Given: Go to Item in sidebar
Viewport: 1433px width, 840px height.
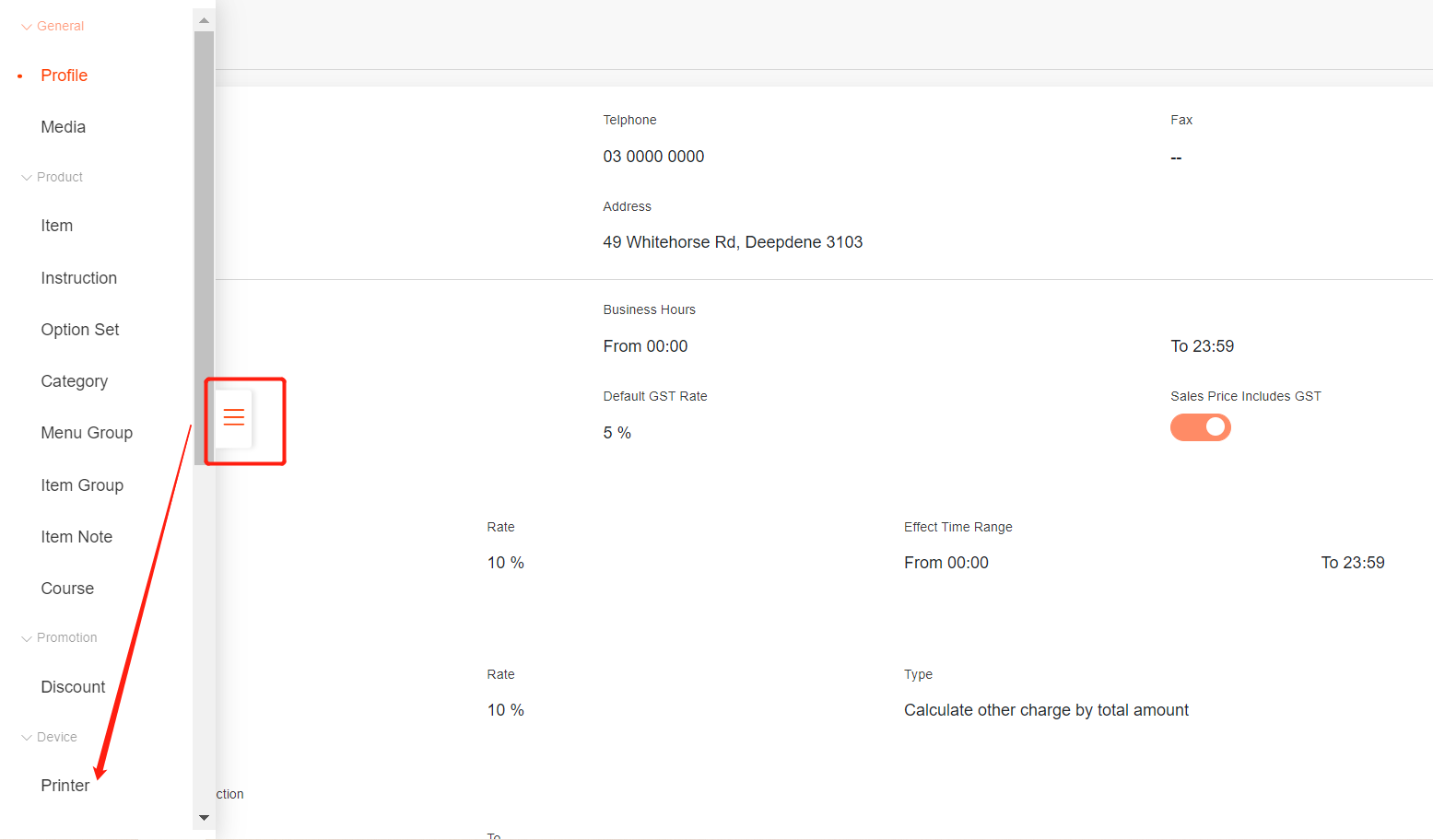Looking at the screenshot, I should 57,226.
